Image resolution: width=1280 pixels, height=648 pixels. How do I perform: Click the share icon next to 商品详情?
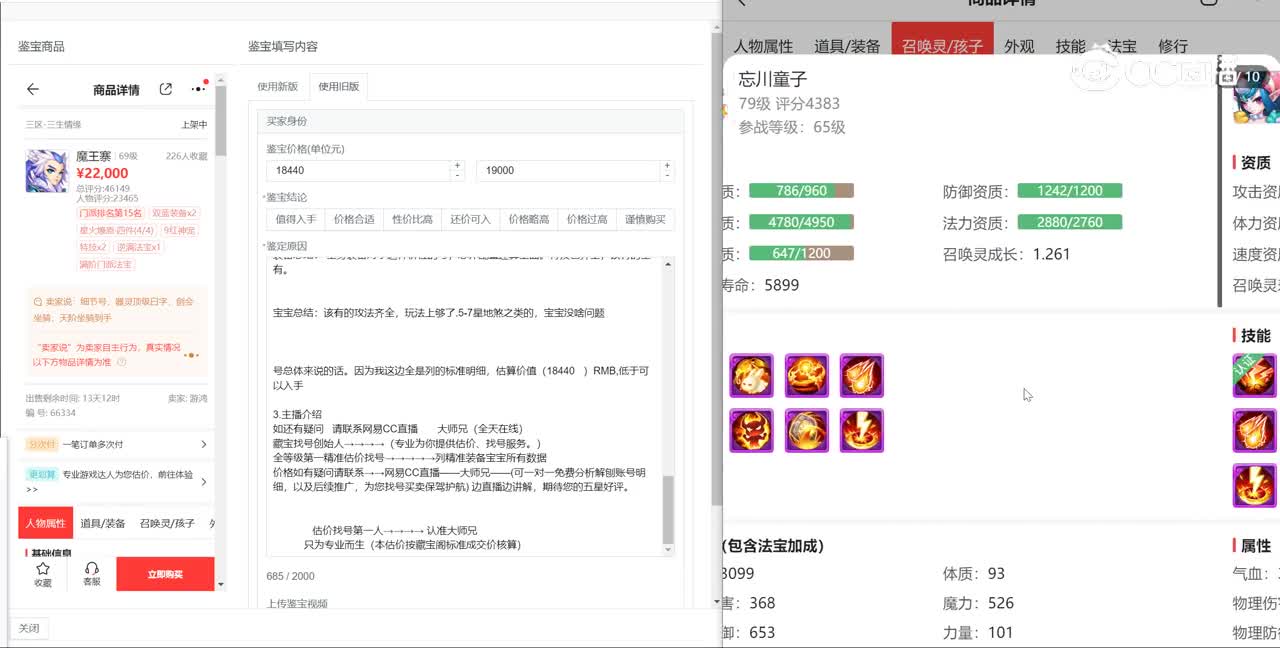[x=166, y=89]
